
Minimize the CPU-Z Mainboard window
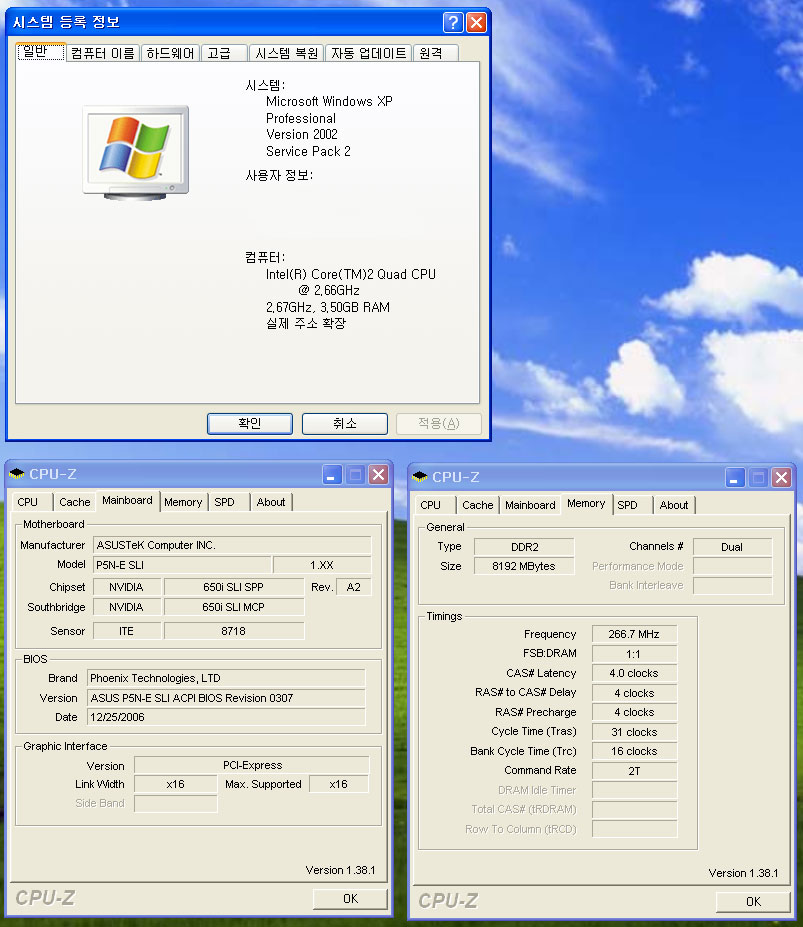click(x=332, y=474)
